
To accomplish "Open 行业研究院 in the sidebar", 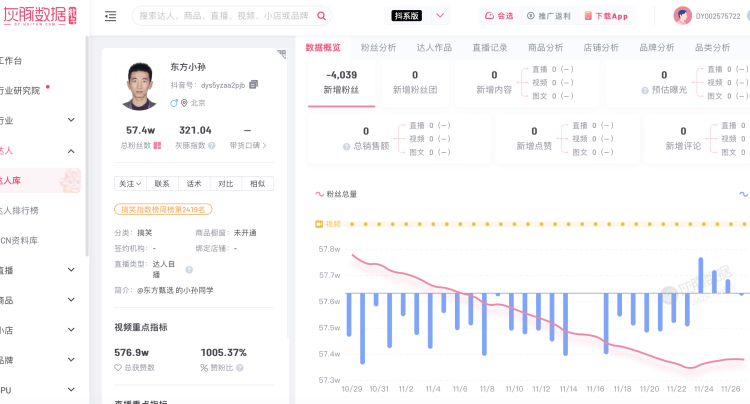I will point(20,90).
